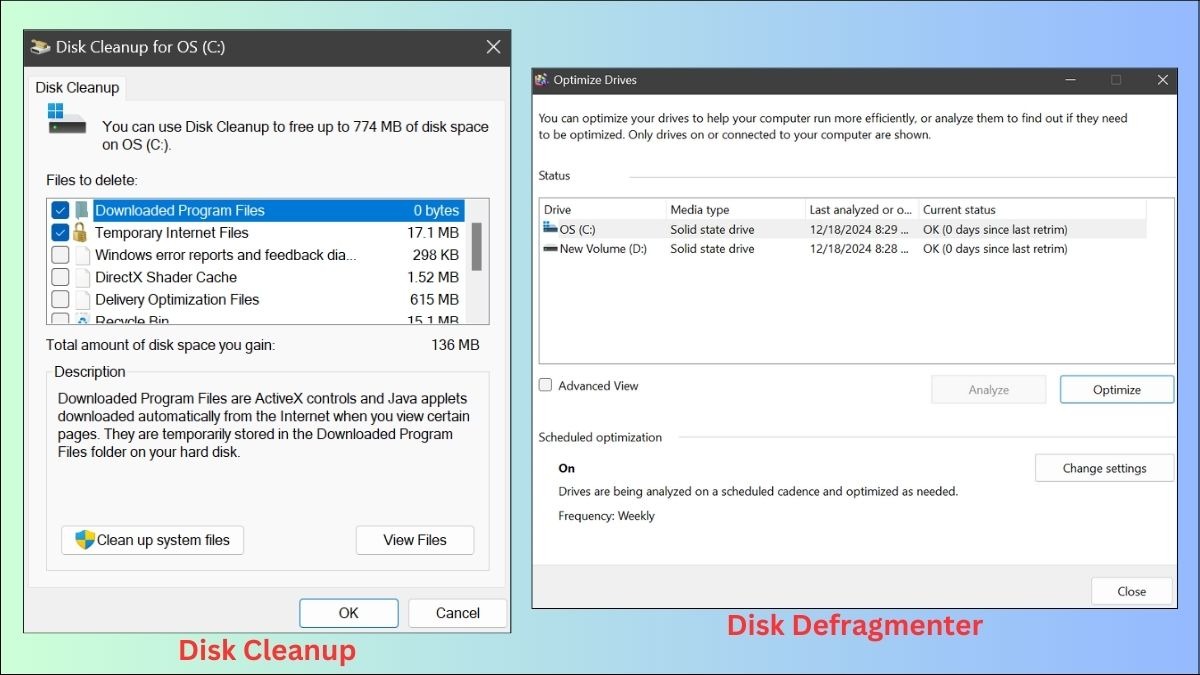1200x675 pixels.
Task: Confirm Disk Cleanup with OK
Action: point(348,613)
